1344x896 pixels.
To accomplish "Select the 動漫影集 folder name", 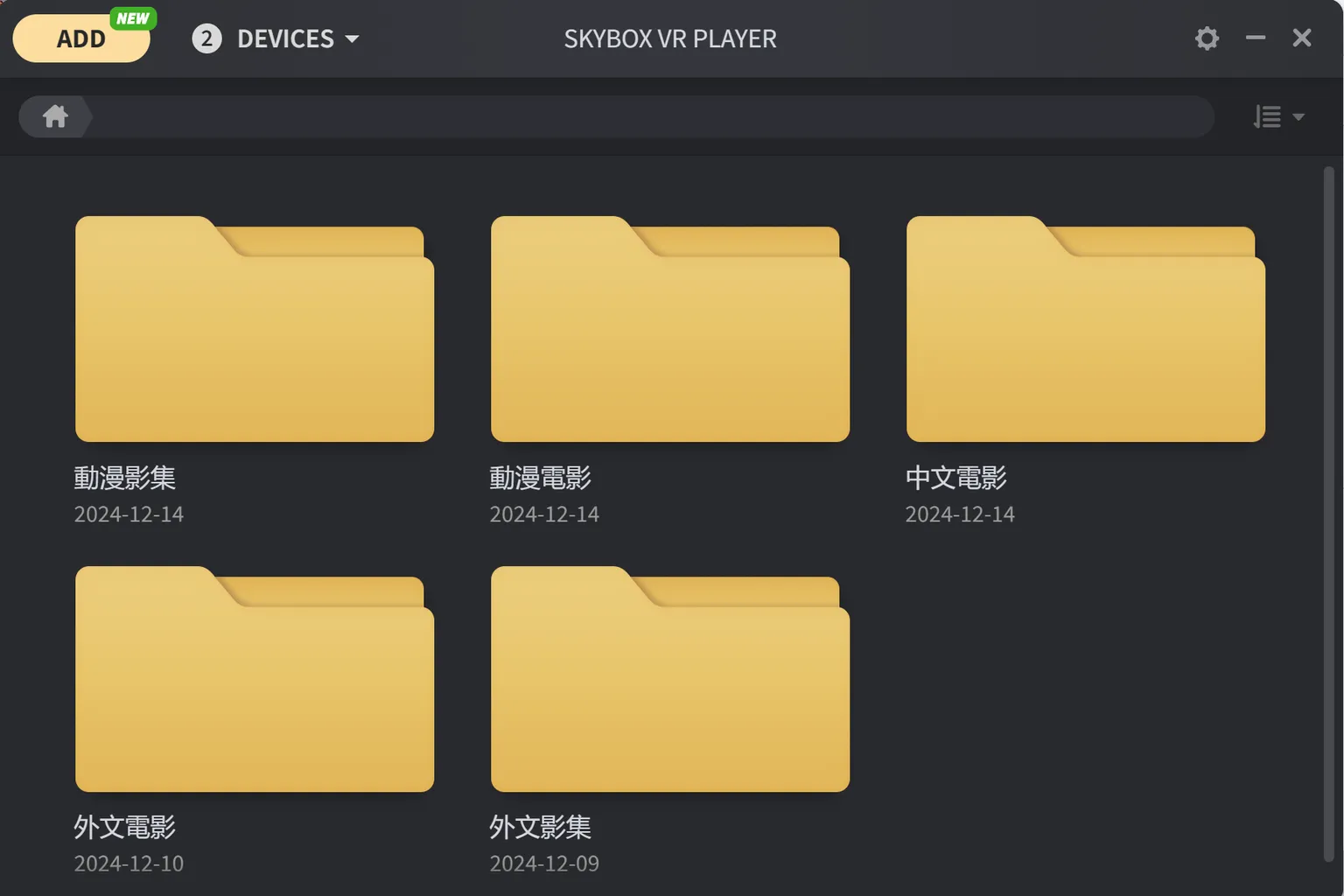I will point(125,478).
